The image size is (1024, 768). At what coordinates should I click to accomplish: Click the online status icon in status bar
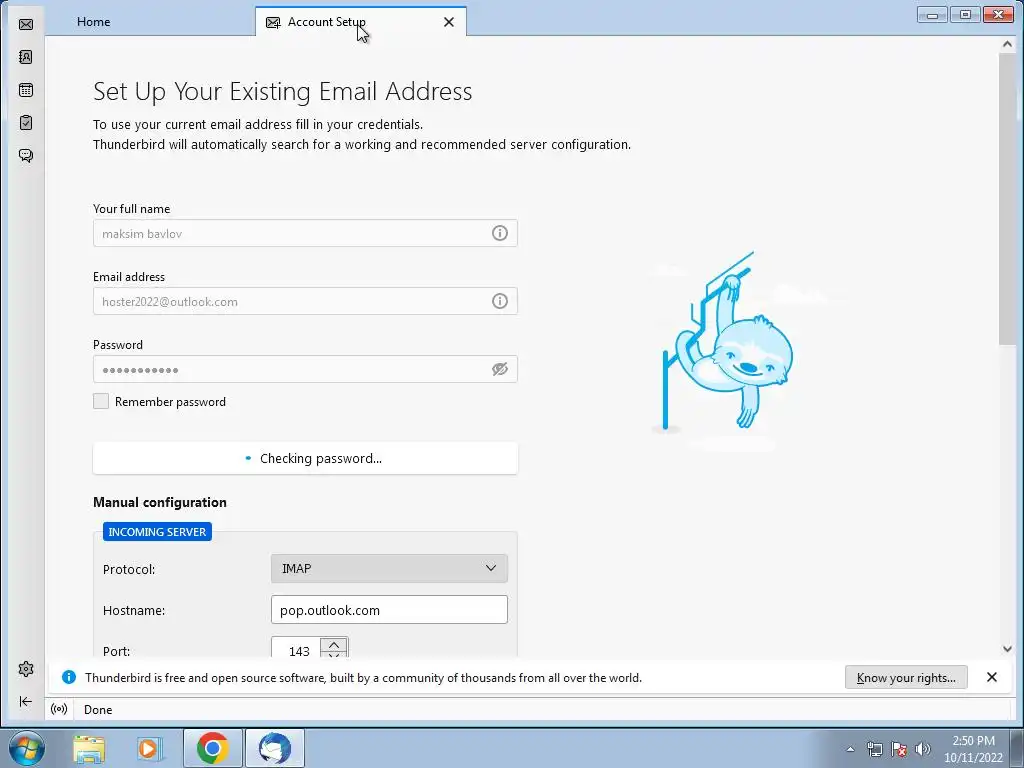coord(59,709)
